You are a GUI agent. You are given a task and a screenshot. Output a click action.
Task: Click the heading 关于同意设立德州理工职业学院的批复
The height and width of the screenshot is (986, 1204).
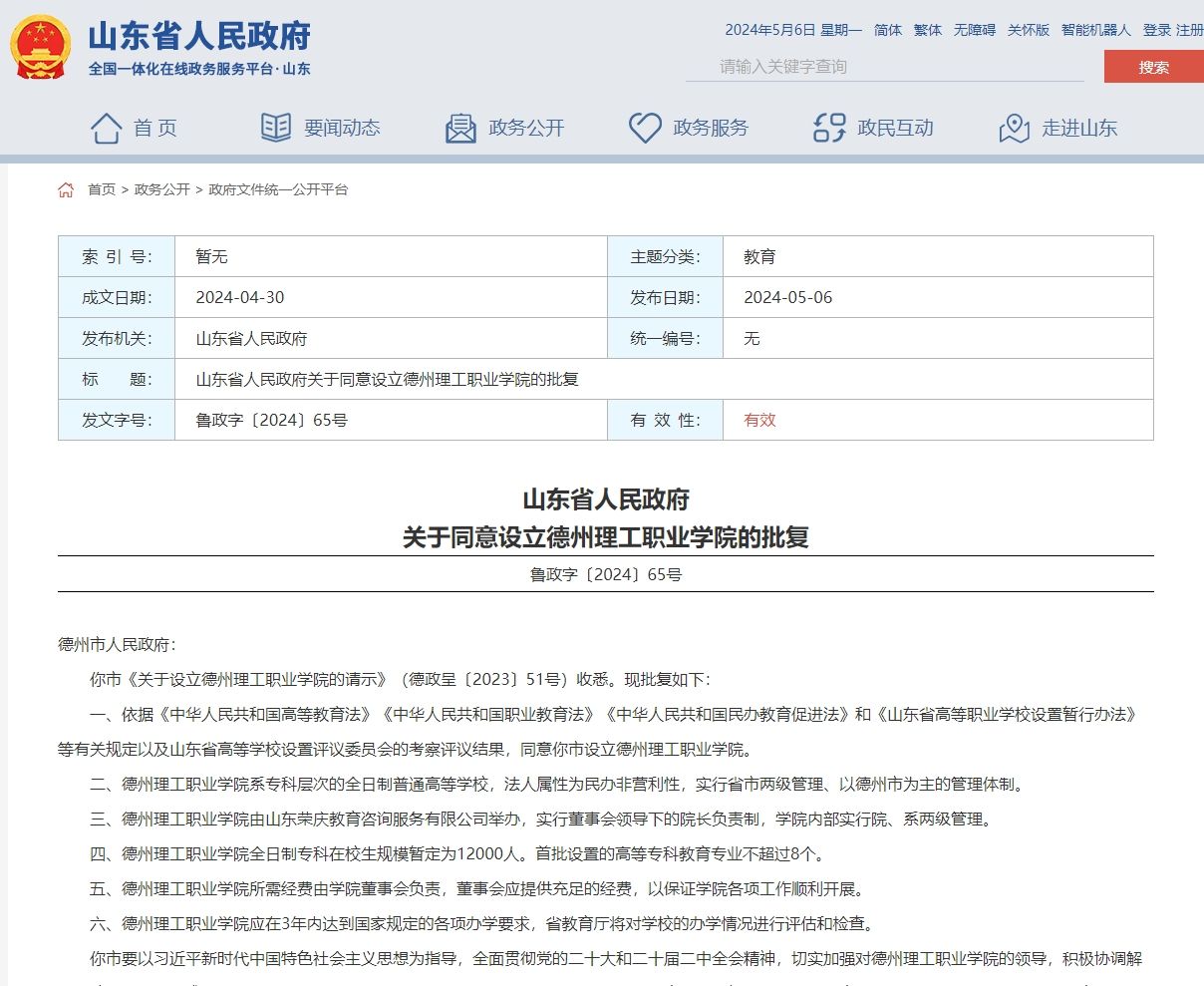[x=606, y=538]
